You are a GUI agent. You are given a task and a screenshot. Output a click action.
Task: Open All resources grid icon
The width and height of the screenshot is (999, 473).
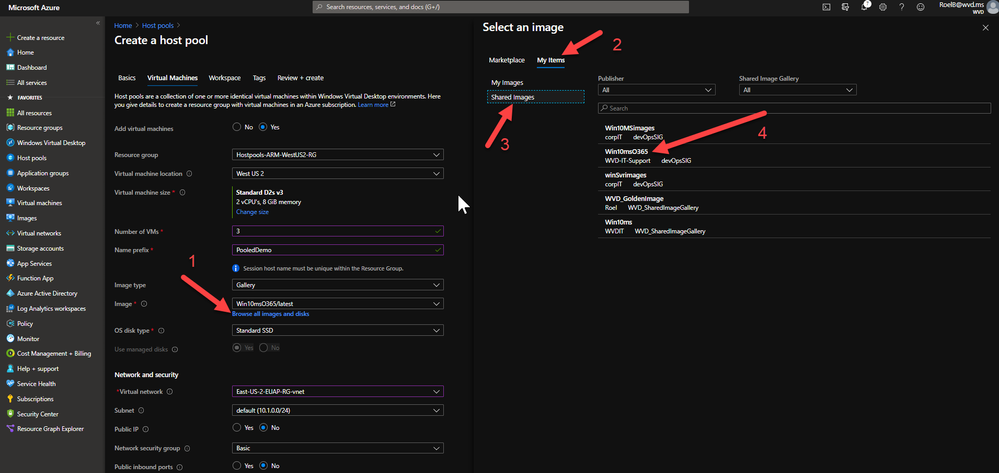point(10,113)
